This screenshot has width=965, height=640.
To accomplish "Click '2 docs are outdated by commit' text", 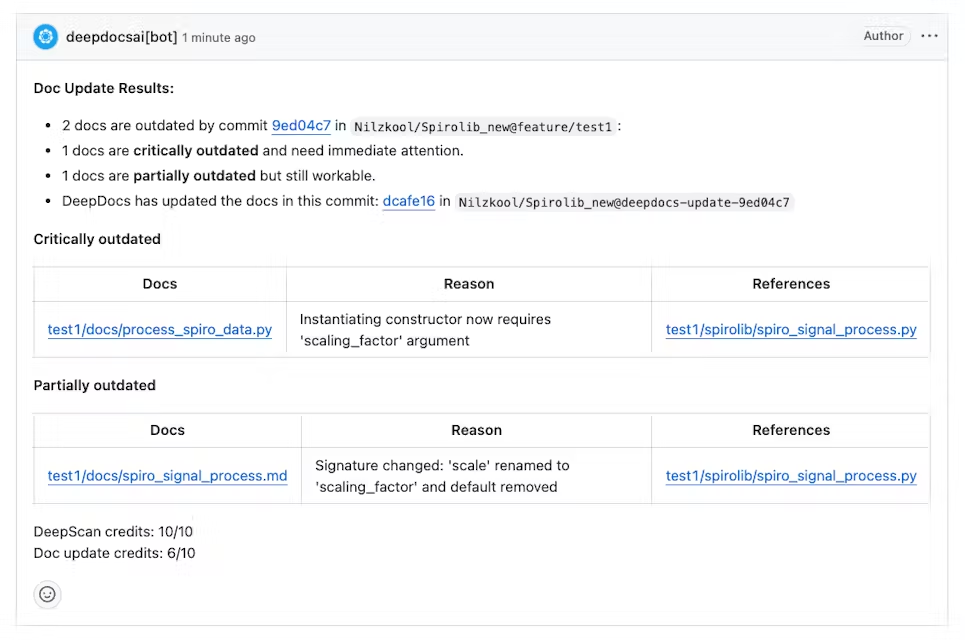I will 164,126.
